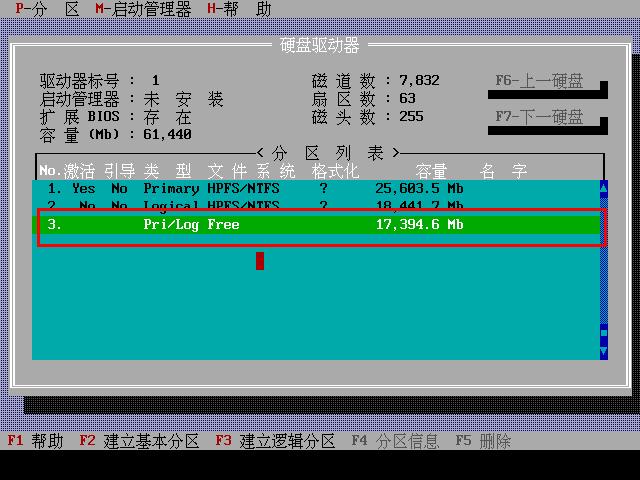Click F4 分区信息 partition info shortcut
The height and width of the screenshot is (480, 640).
coord(395,441)
